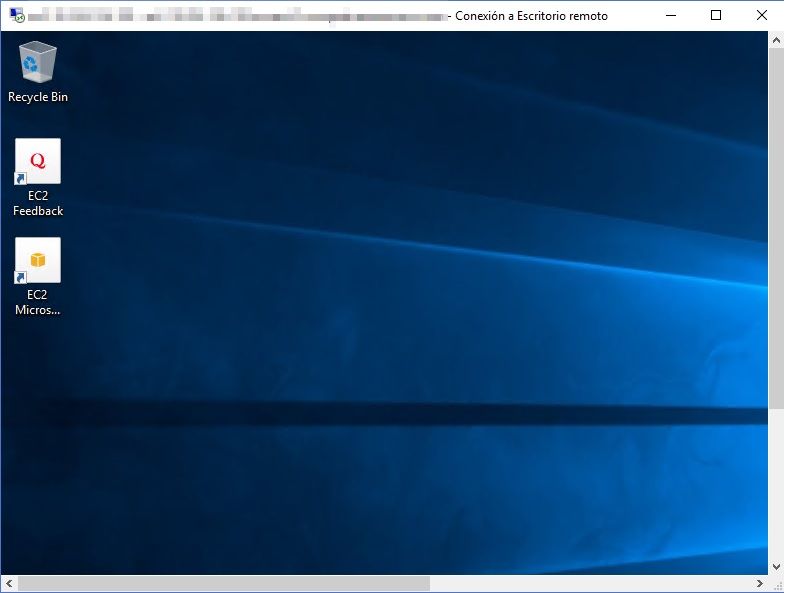
Task: Click the 'Conexión a Escritorio remoto' title text
Action: click(531, 16)
